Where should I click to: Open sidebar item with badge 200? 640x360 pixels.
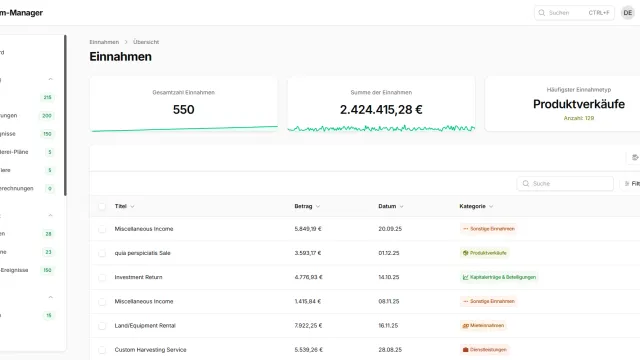point(28,116)
